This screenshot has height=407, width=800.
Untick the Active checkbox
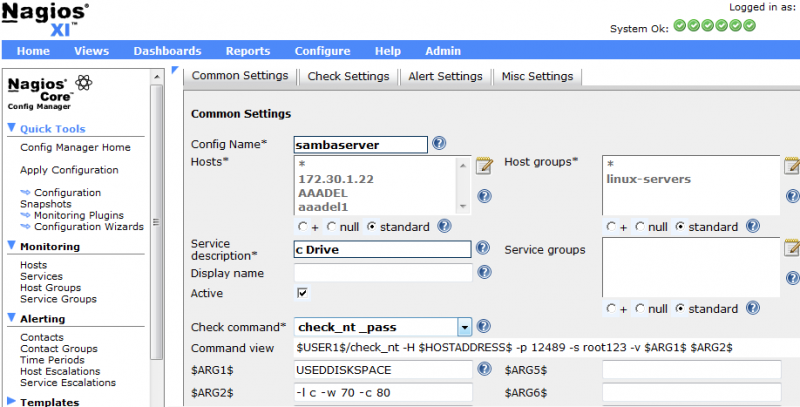(303, 293)
